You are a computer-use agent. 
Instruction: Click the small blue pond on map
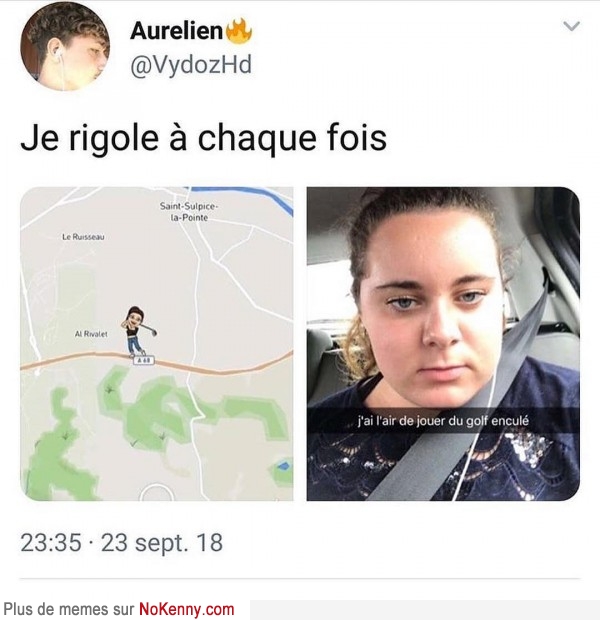[x=283, y=467]
